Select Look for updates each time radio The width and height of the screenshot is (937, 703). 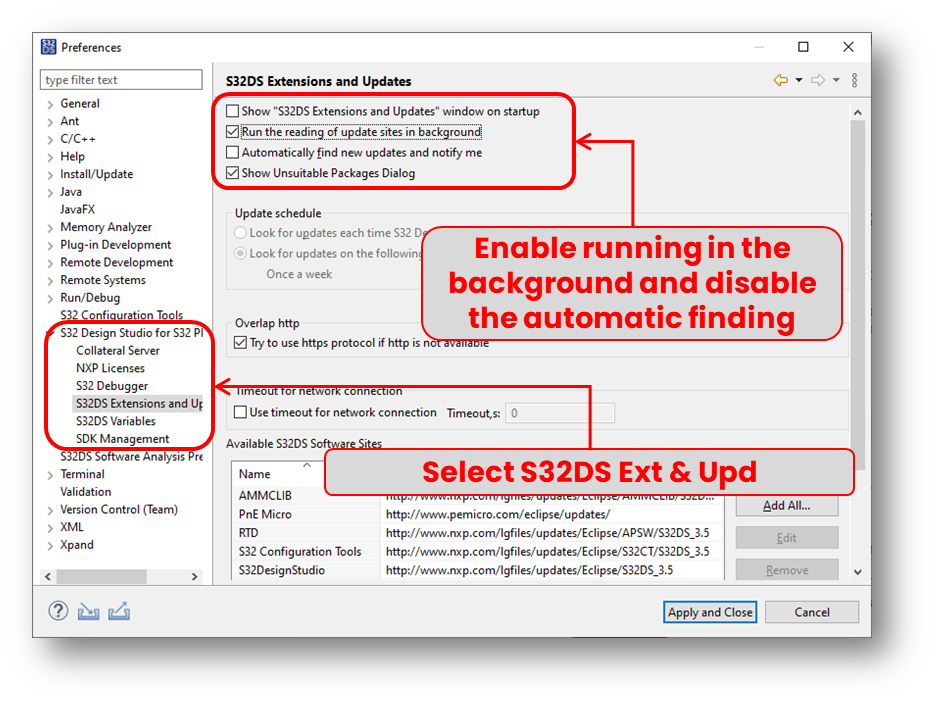coord(240,233)
